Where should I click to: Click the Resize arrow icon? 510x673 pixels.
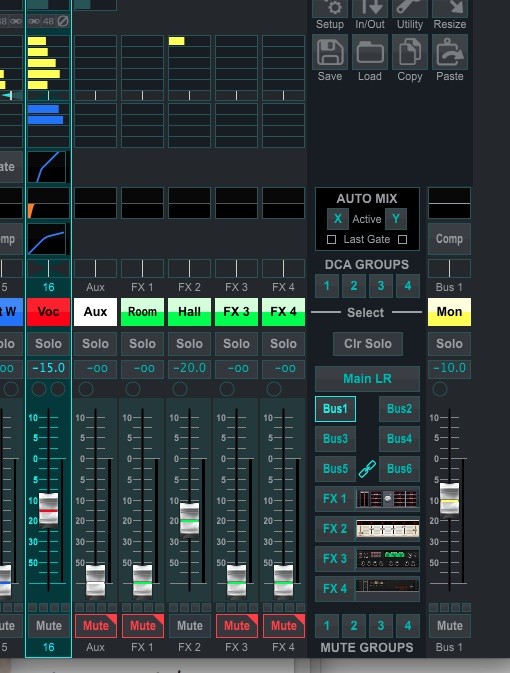[x=449, y=8]
